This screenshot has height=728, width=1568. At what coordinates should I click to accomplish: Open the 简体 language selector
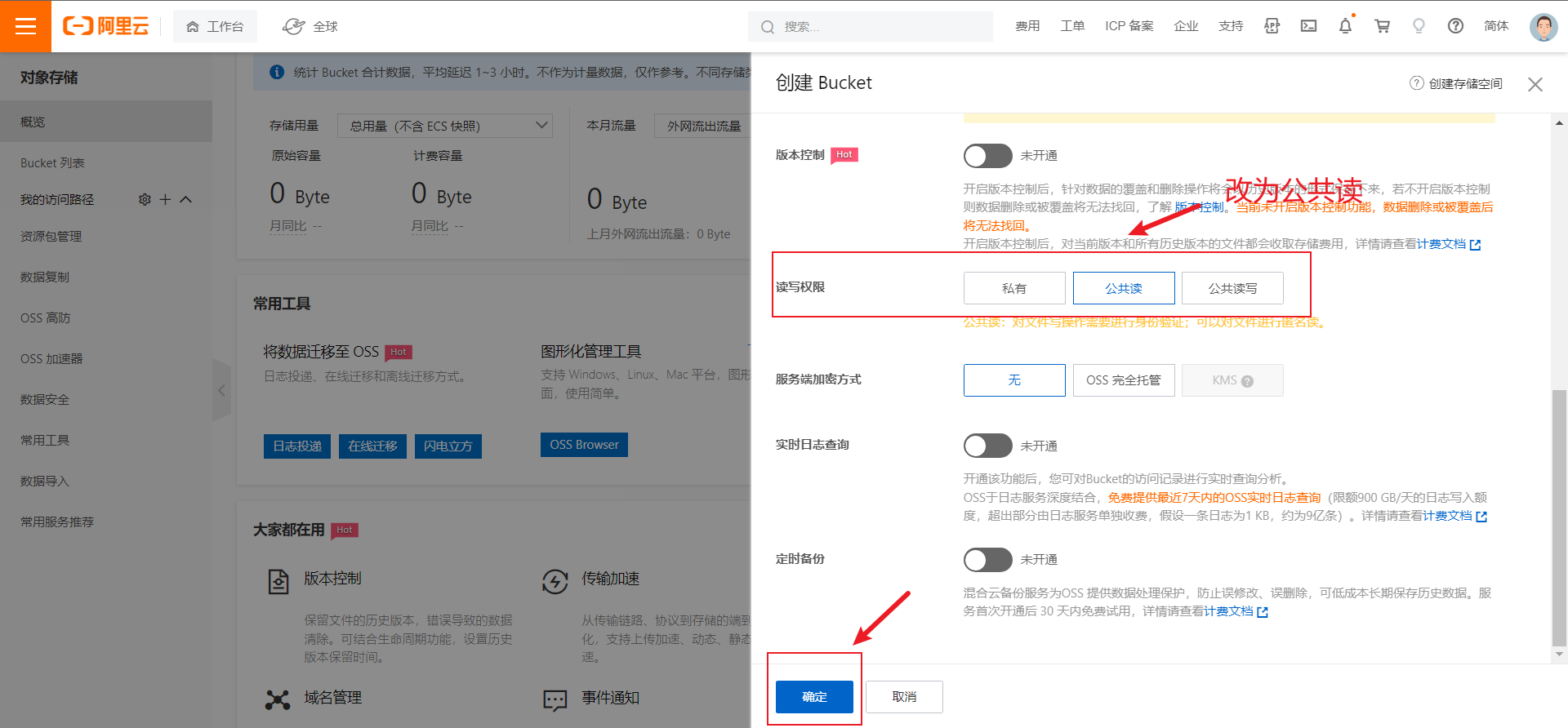point(1495,26)
